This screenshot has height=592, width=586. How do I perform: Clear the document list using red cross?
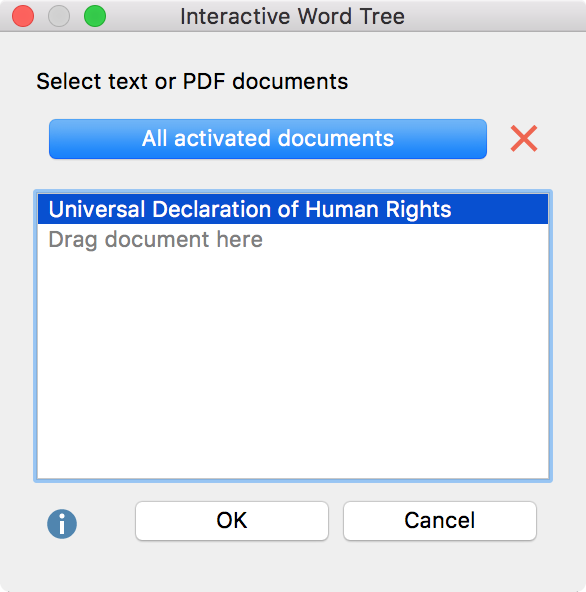[x=524, y=139]
